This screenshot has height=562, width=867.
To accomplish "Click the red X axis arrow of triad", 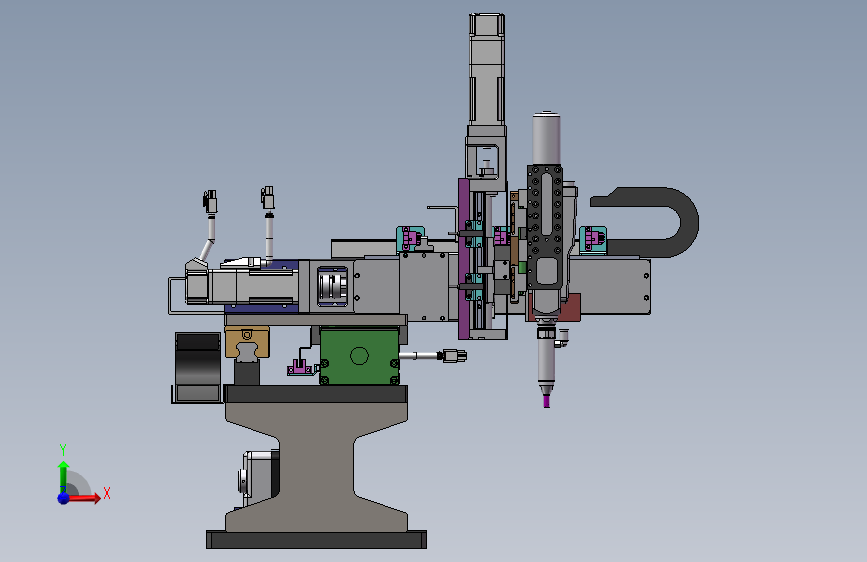I will [x=84, y=498].
